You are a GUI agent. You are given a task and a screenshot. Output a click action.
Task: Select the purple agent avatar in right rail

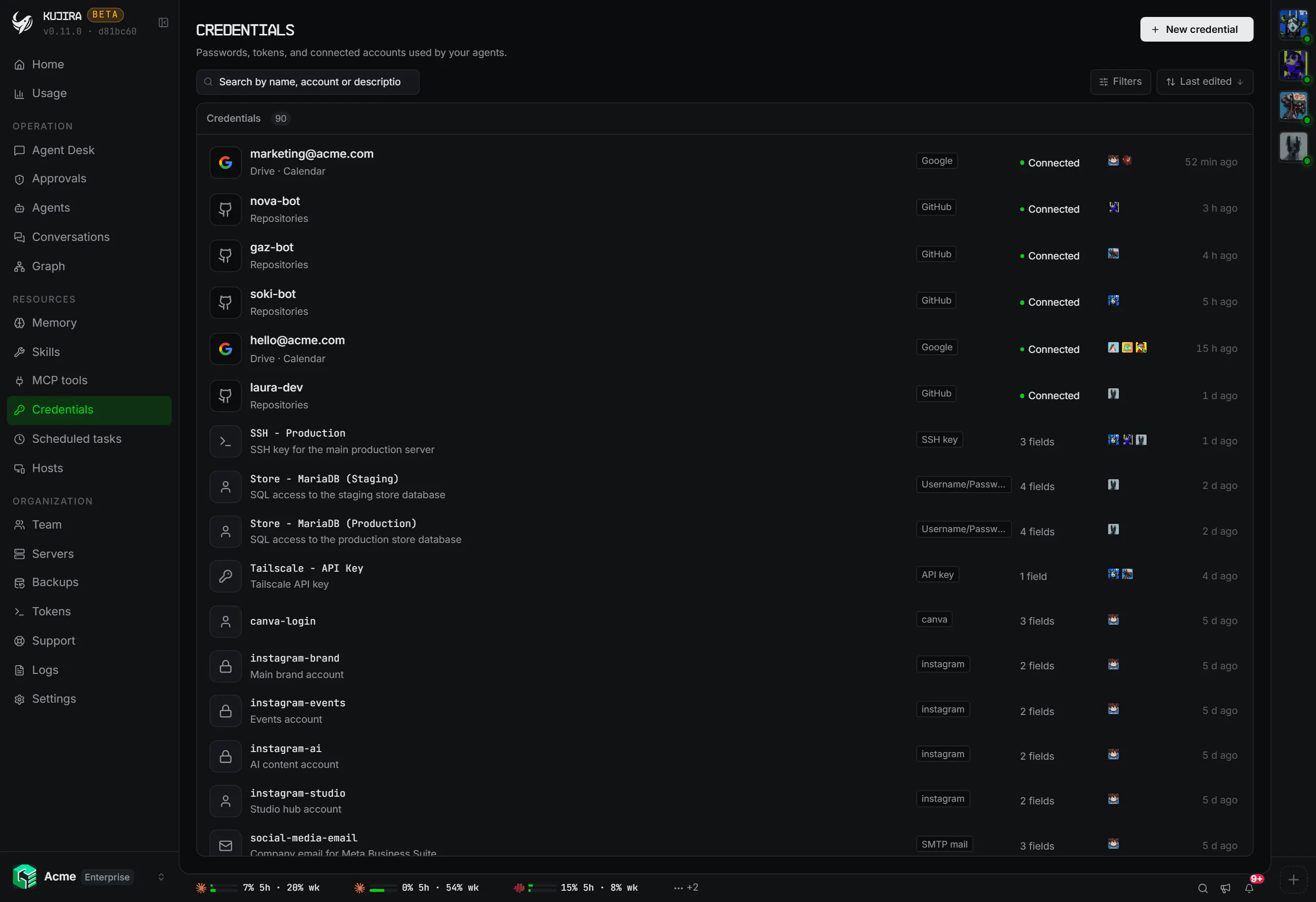[x=1293, y=65]
